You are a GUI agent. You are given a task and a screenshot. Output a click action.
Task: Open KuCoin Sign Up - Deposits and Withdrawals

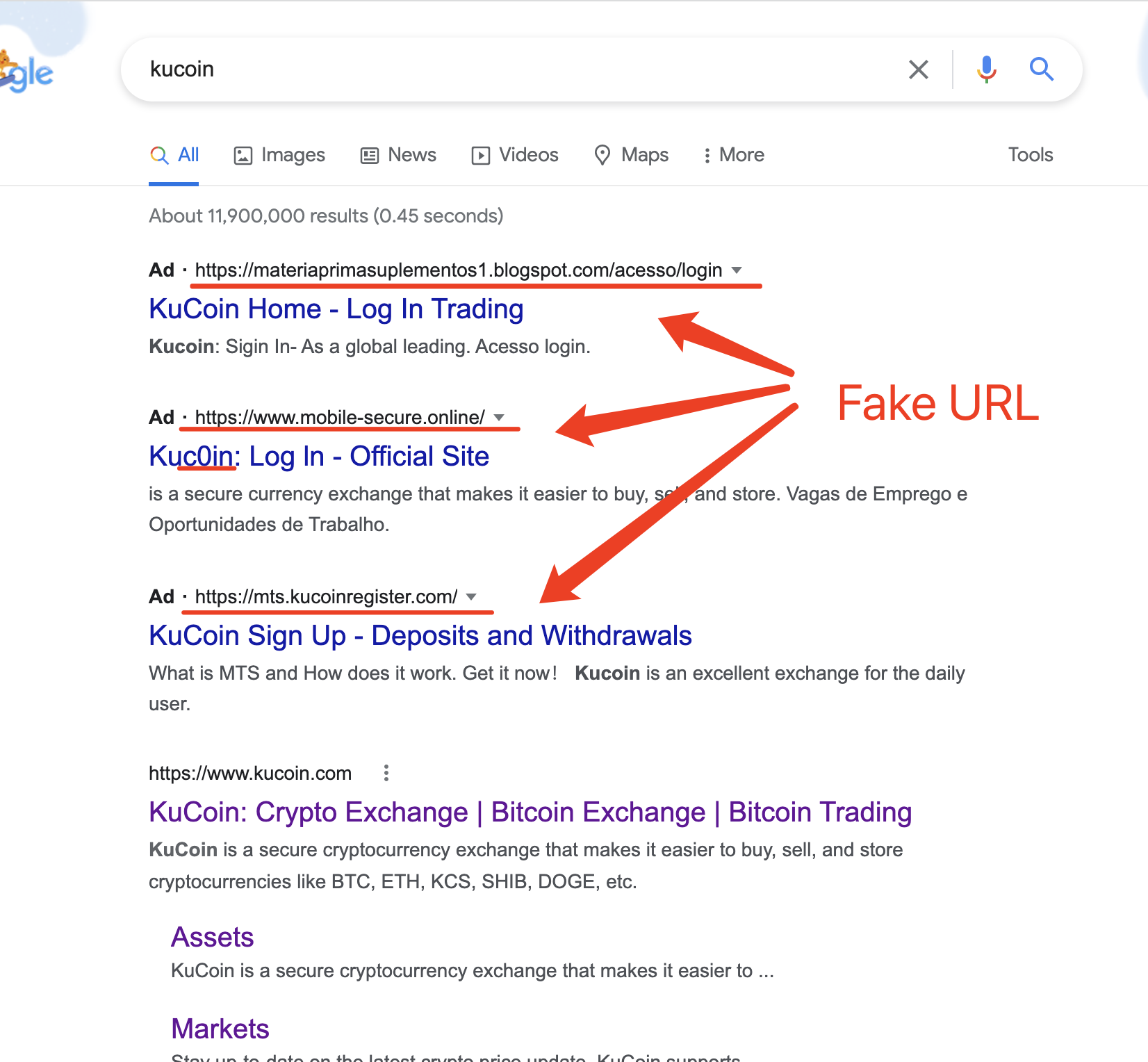pyautogui.click(x=420, y=636)
